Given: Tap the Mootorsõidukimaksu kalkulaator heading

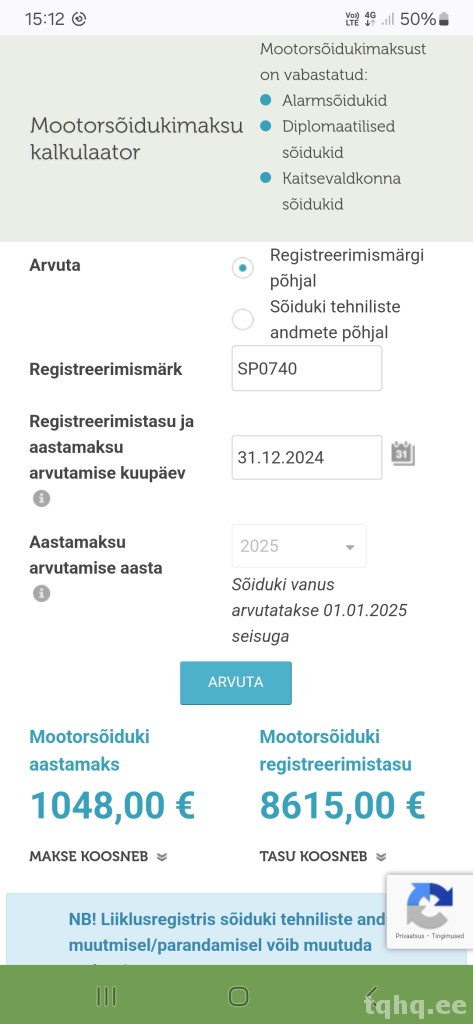Looking at the screenshot, I should 137,138.
